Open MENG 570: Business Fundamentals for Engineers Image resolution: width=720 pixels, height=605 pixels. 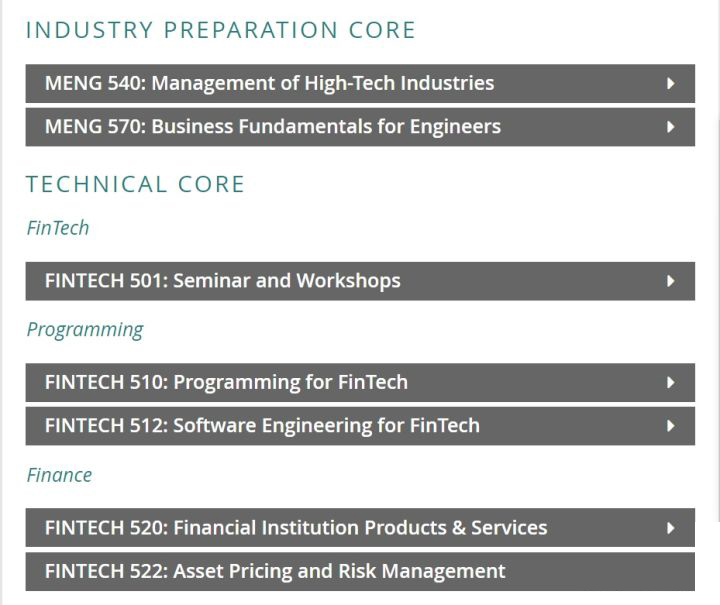pos(273,127)
